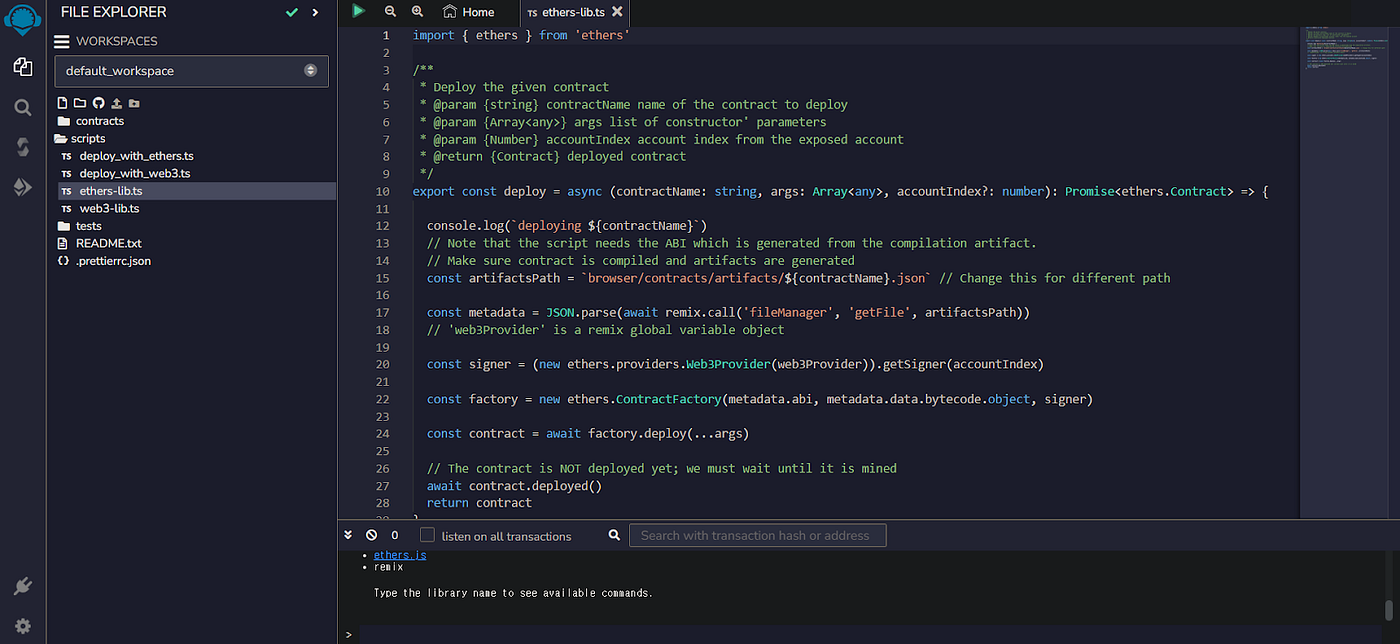Click line number 1 in gutter

pos(386,35)
